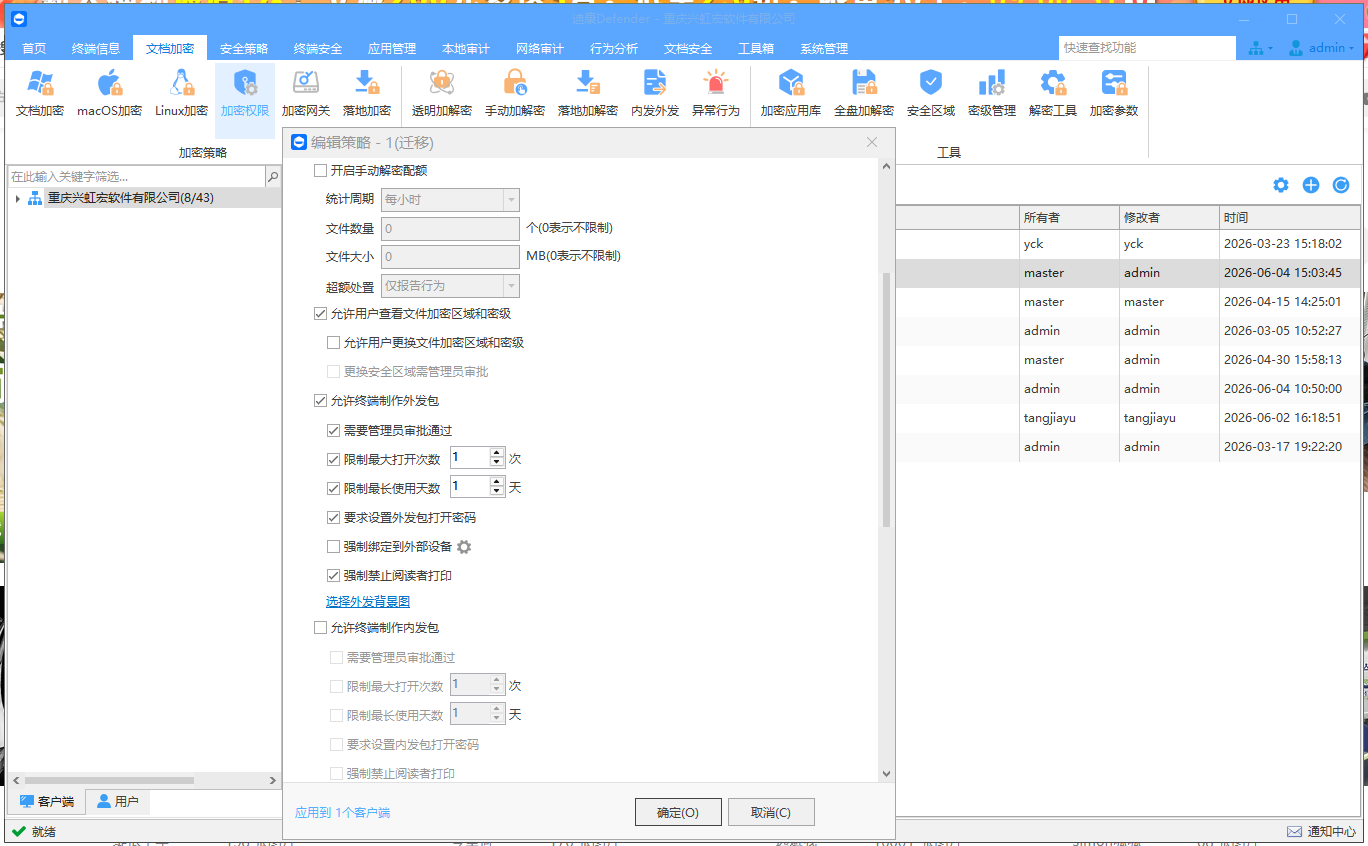This screenshot has width=1368, height=846.
Task: Open the admin user dropdown
Action: pyautogui.click(x=1321, y=48)
